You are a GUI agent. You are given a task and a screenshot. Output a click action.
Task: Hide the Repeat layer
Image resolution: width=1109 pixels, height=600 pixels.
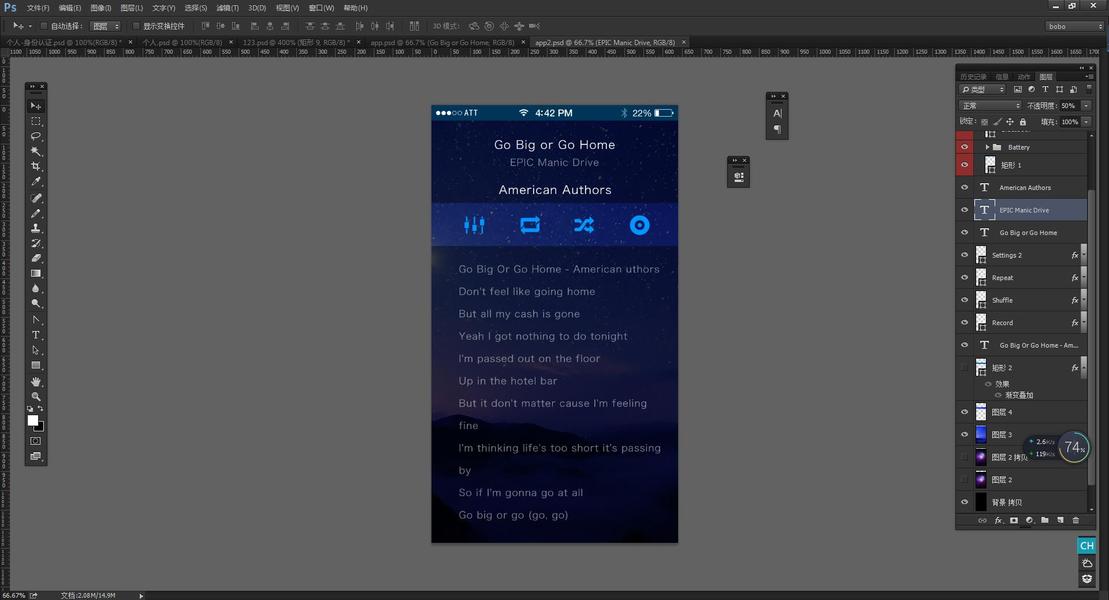click(x=964, y=277)
